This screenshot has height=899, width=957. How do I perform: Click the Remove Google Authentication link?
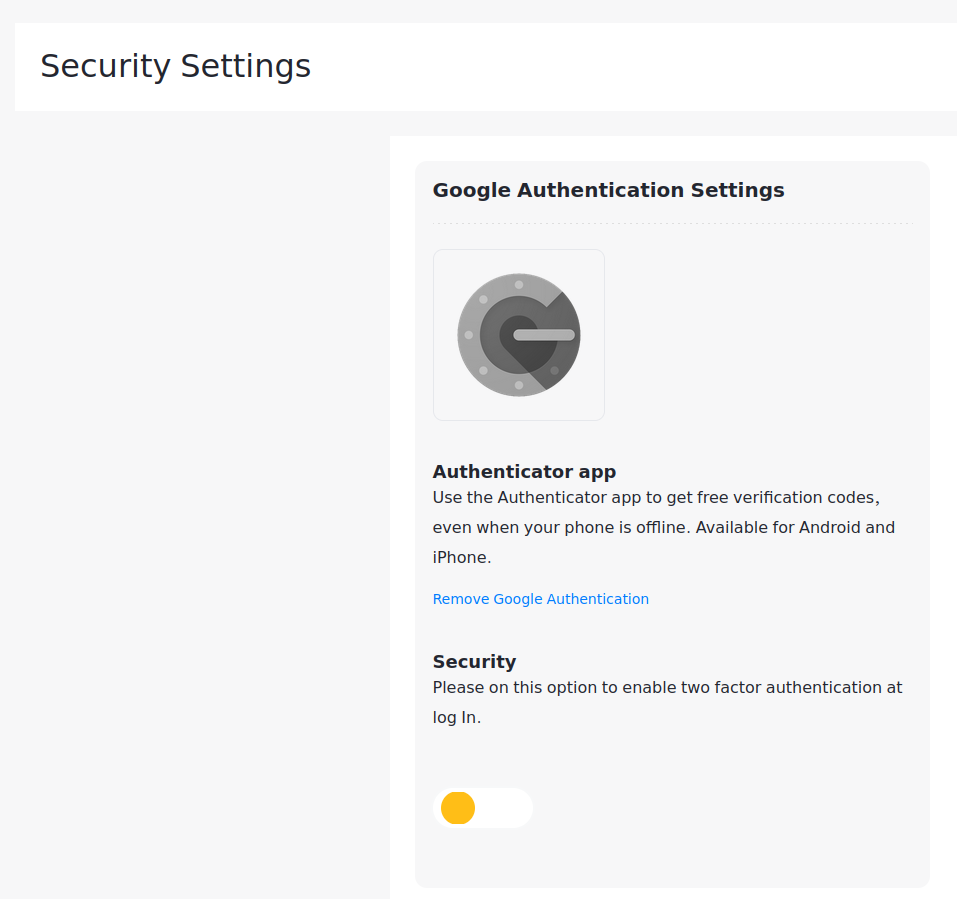[540, 599]
